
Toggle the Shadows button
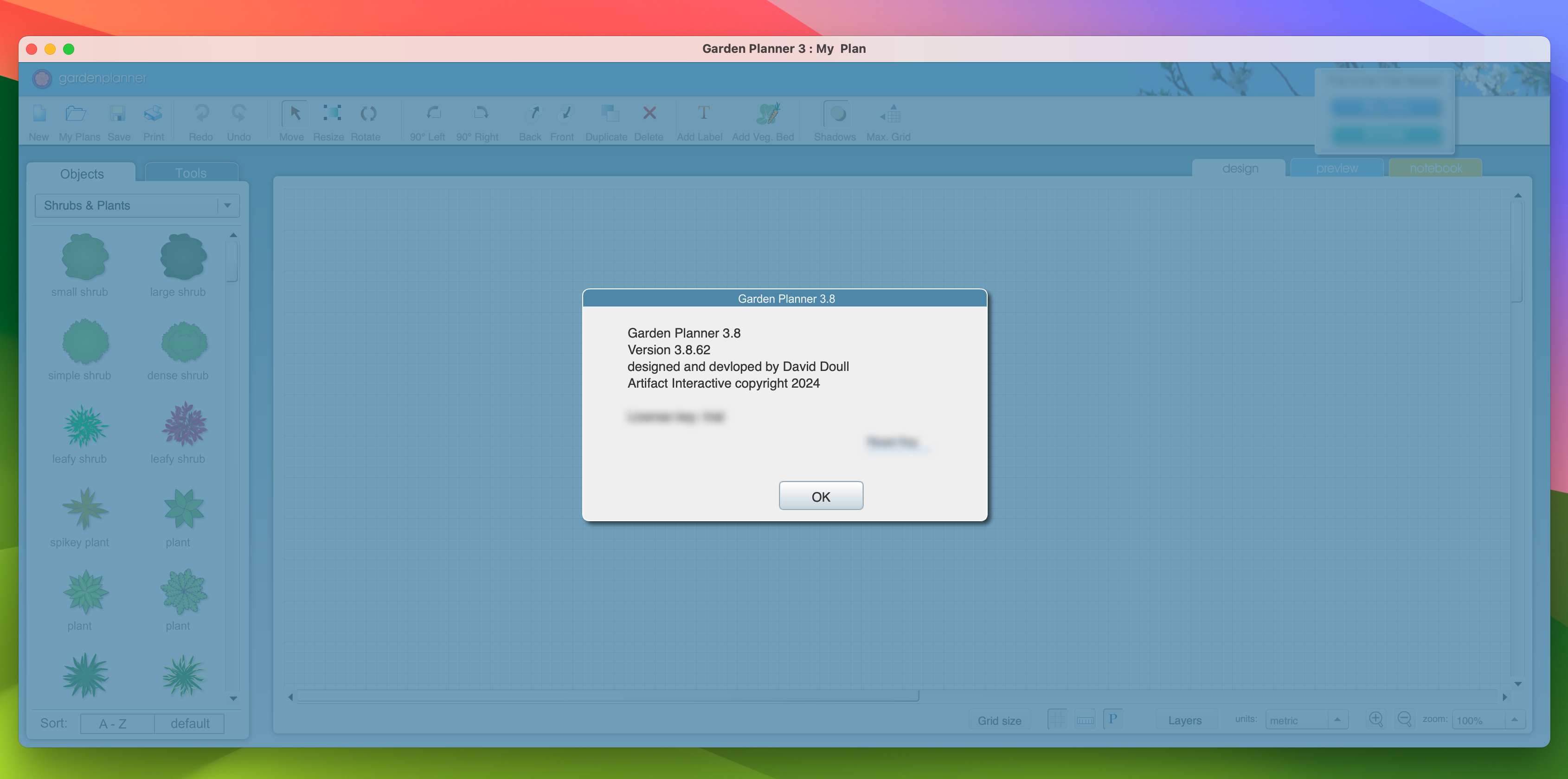point(837,114)
